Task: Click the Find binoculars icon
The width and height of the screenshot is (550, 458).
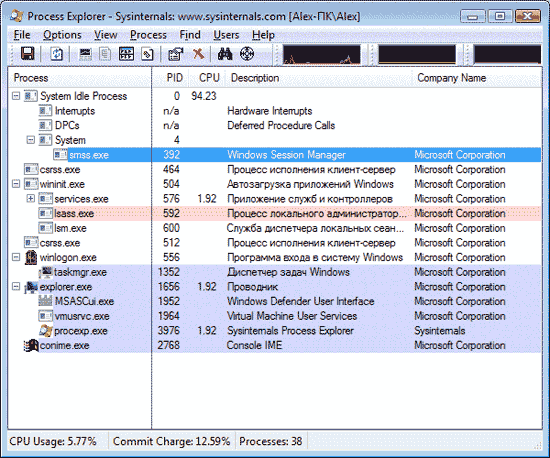Action: point(225,54)
